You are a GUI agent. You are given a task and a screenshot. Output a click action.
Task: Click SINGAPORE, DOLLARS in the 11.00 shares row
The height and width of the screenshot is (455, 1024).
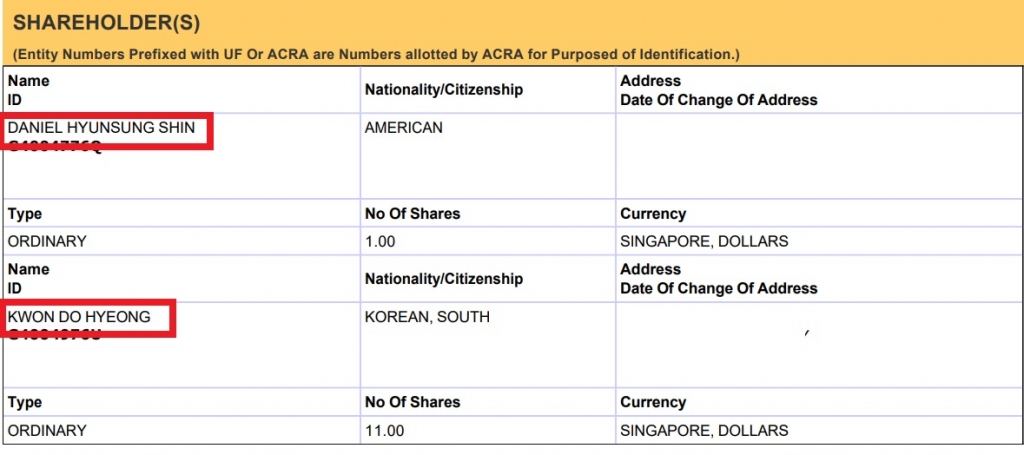pyautogui.click(x=704, y=430)
